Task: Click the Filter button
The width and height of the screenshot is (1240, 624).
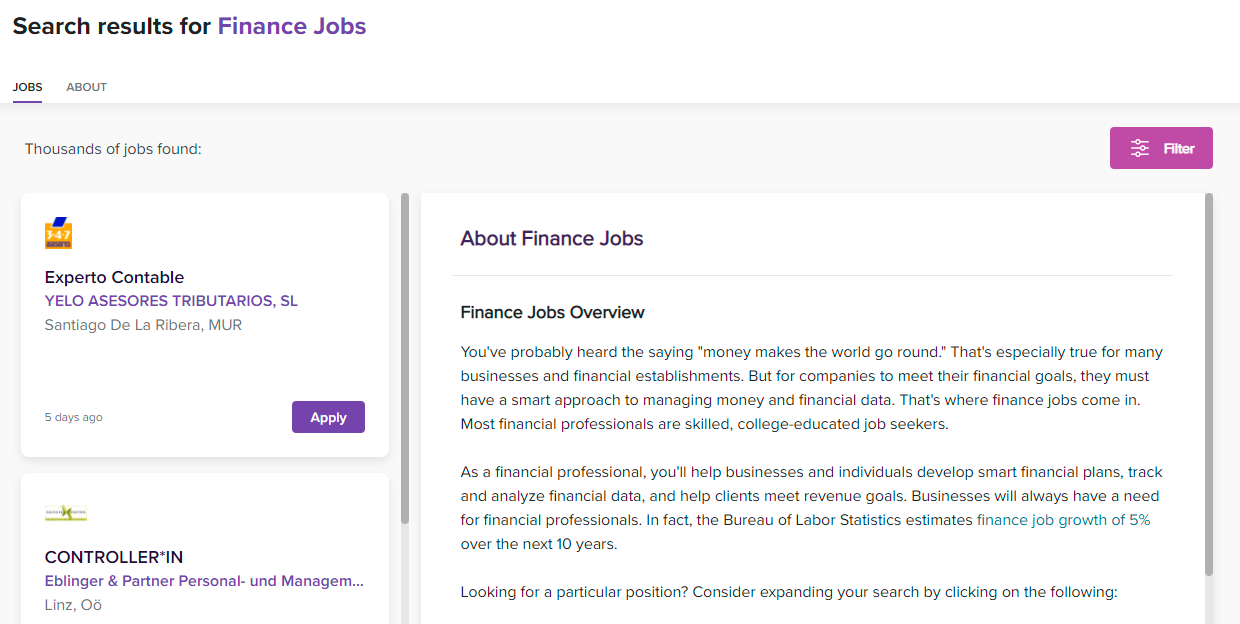Action: pyautogui.click(x=1161, y=148)
